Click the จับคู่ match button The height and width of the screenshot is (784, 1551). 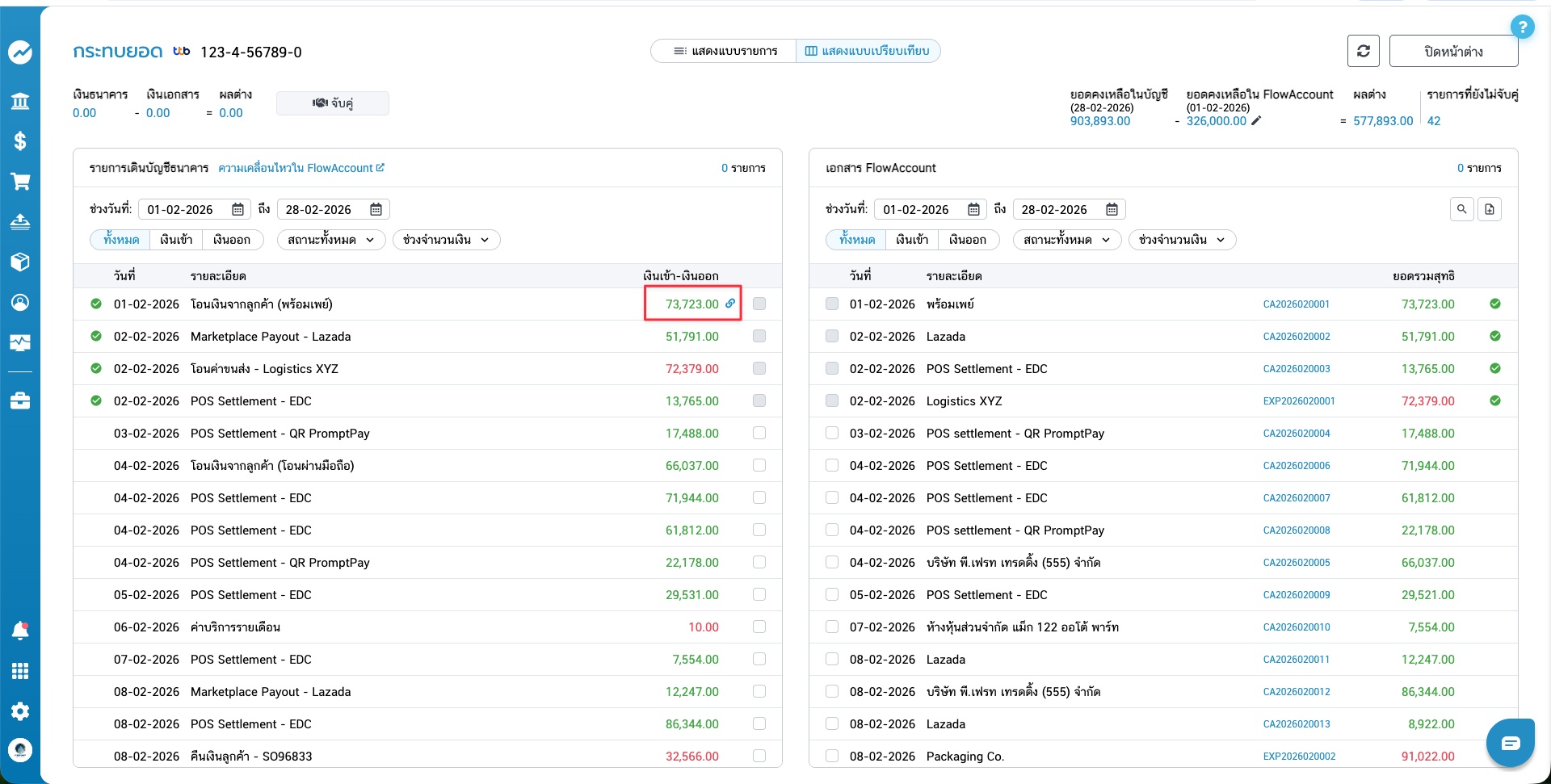point(333,103)
